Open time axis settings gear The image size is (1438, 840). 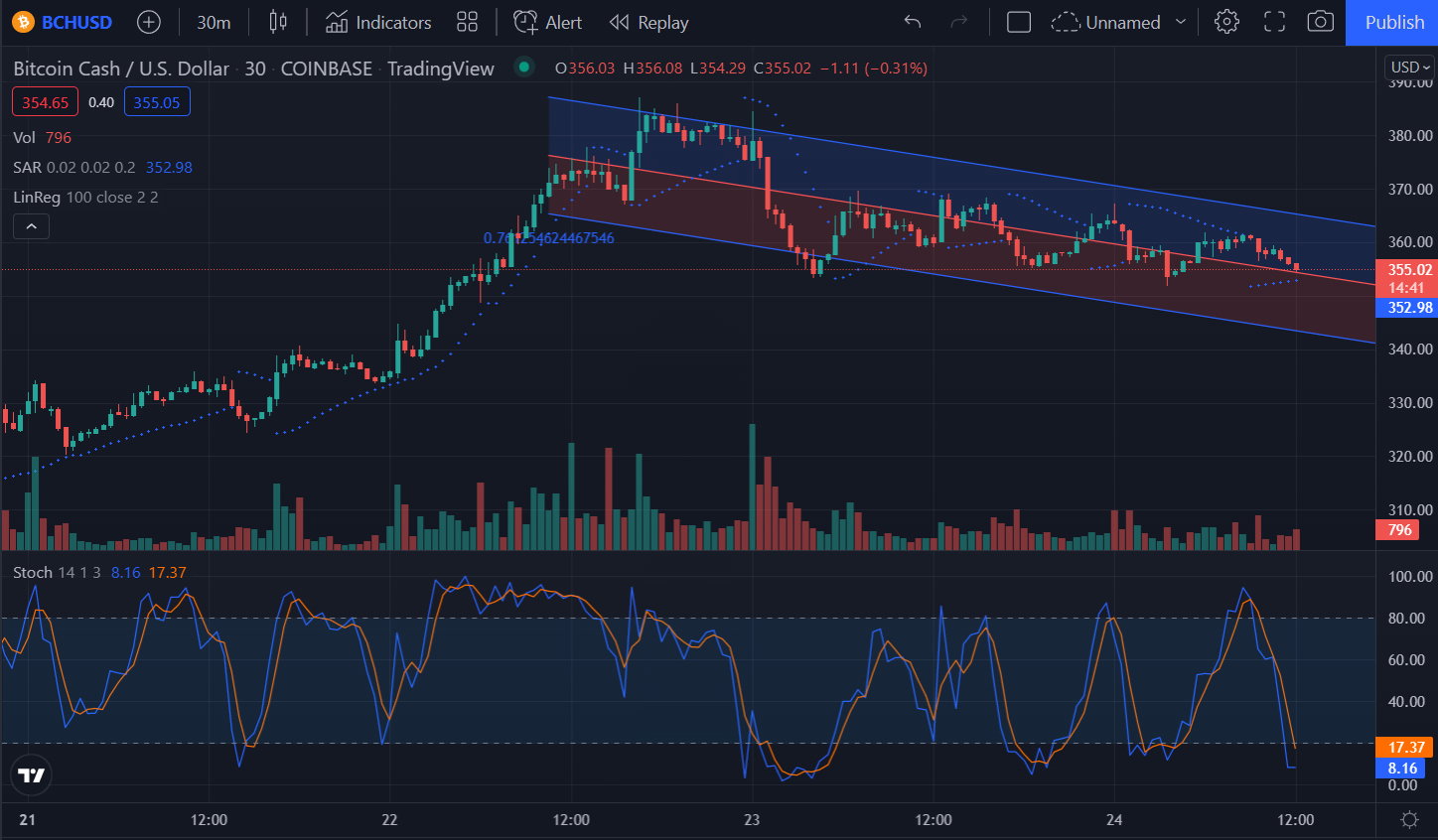(x=1408, y=820)
